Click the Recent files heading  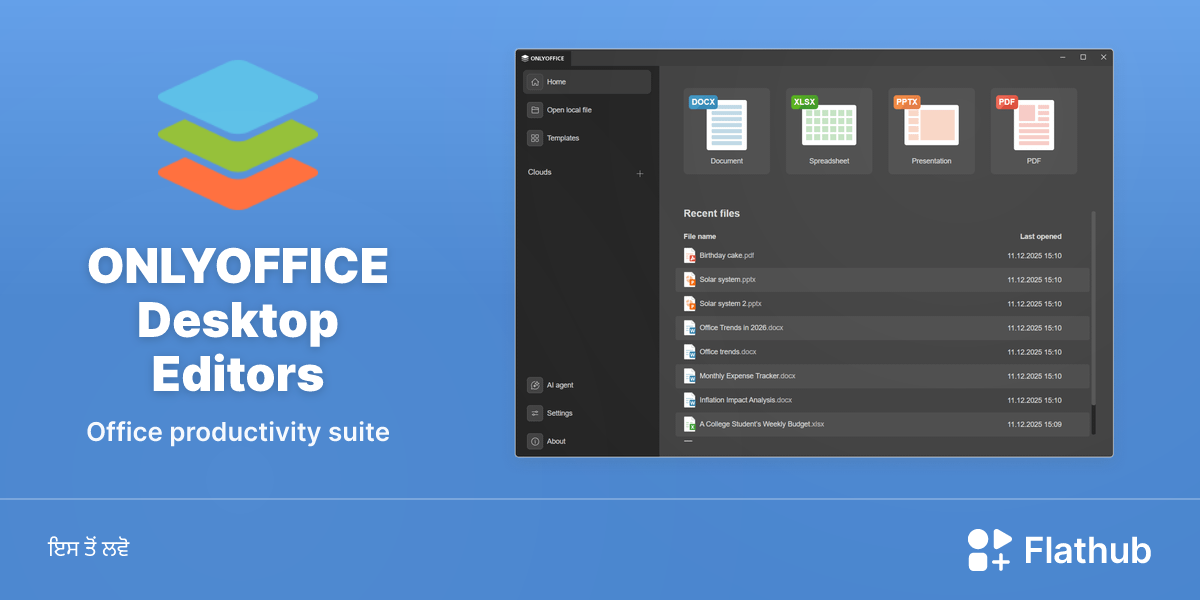[712, 214]
